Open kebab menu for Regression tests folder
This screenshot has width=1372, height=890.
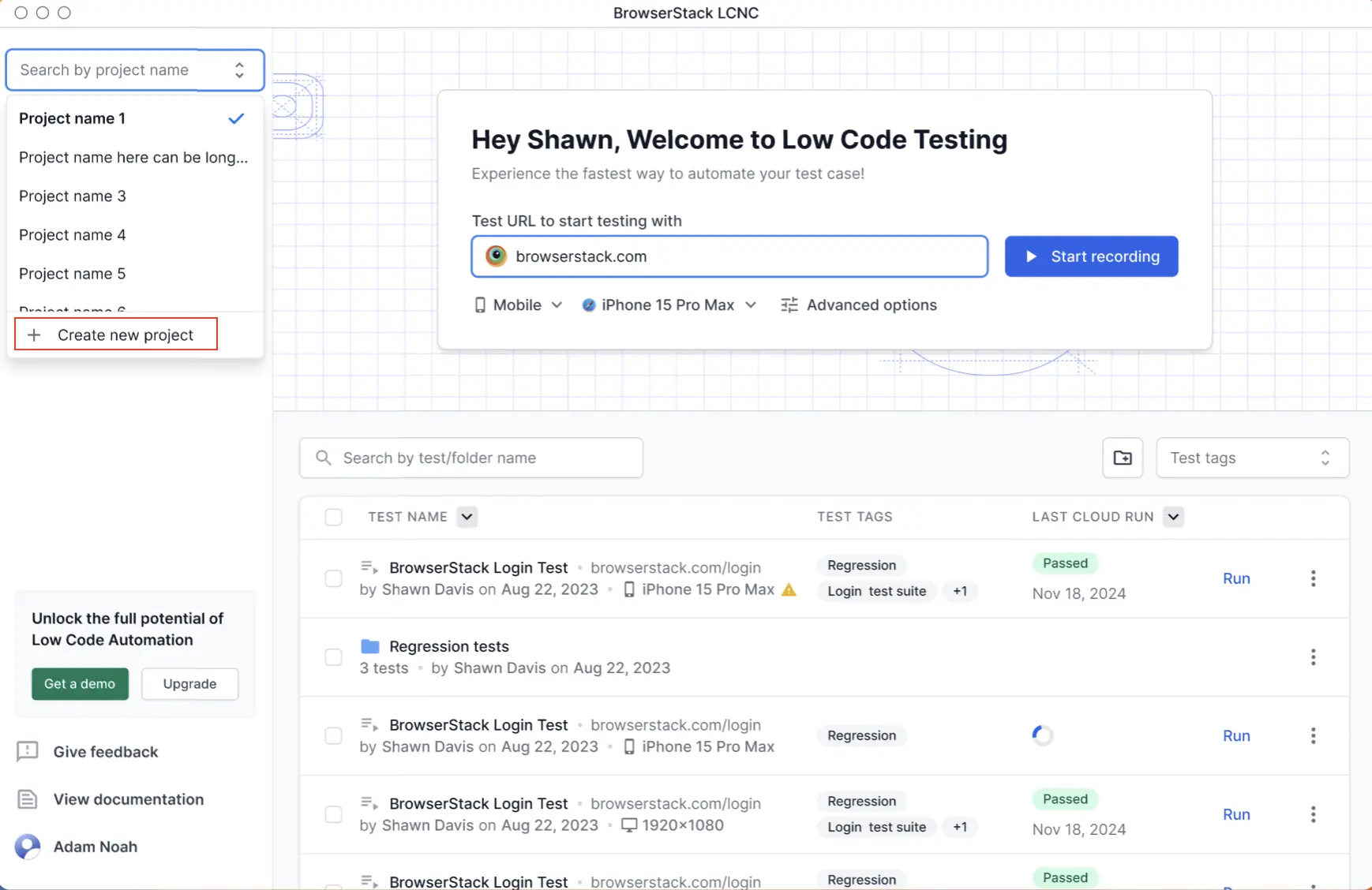(1313, 657)
